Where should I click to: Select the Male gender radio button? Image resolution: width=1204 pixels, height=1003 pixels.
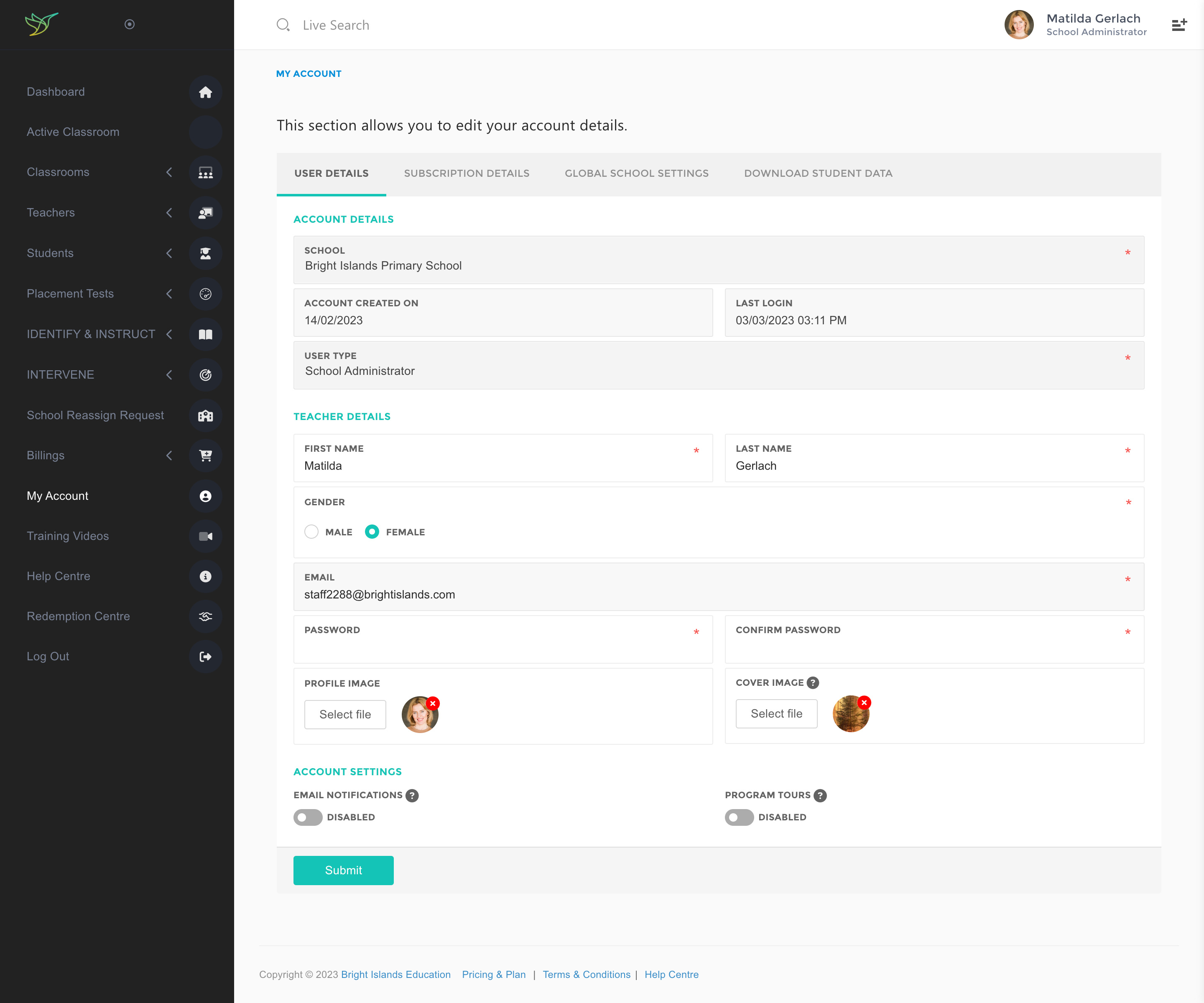point(311,532)
